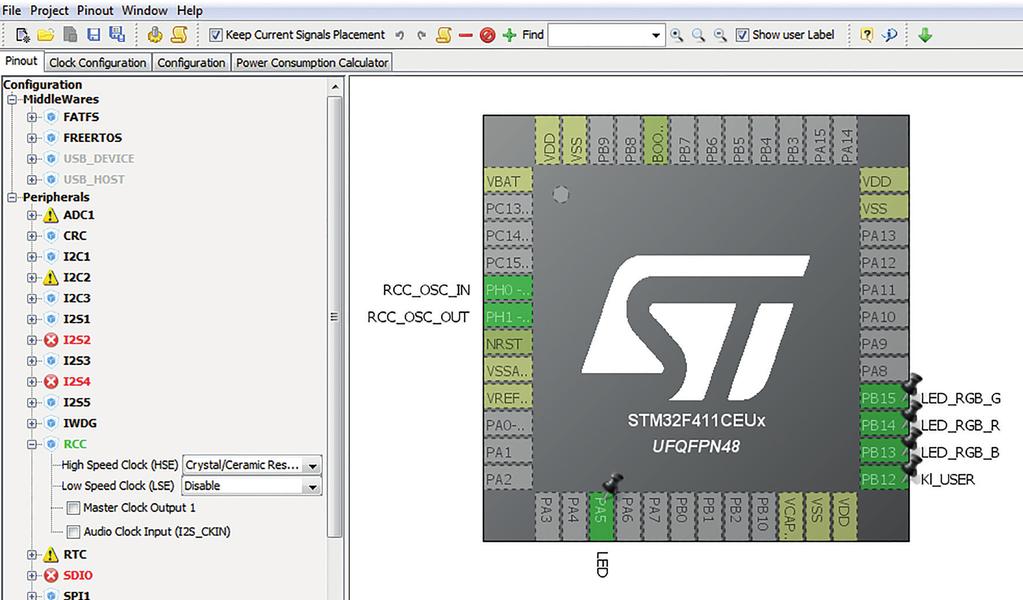Click the yellow scroll icon after Redo

click(x=444, y=35)
